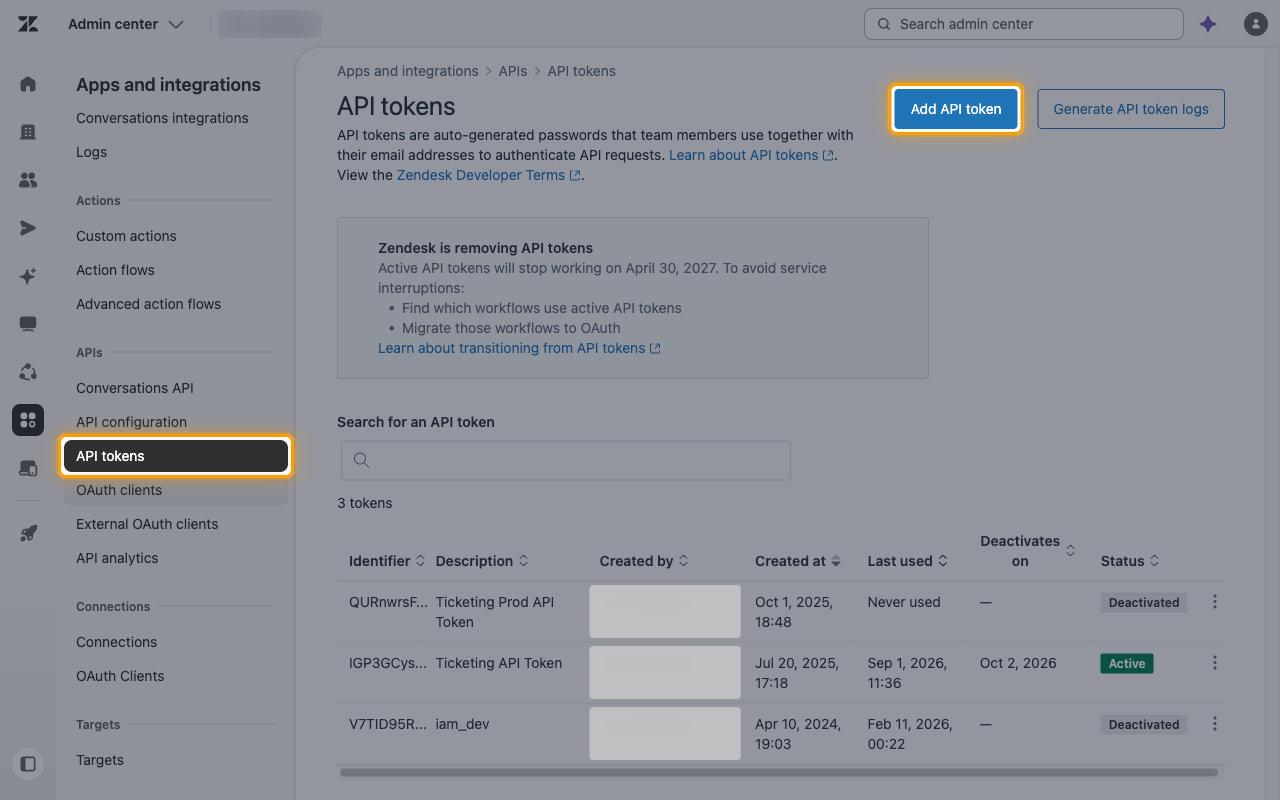Screen dimensions: 1280x800
Task: Open actions menu for Ticketing API Token row
Action: click(1215, 663)
